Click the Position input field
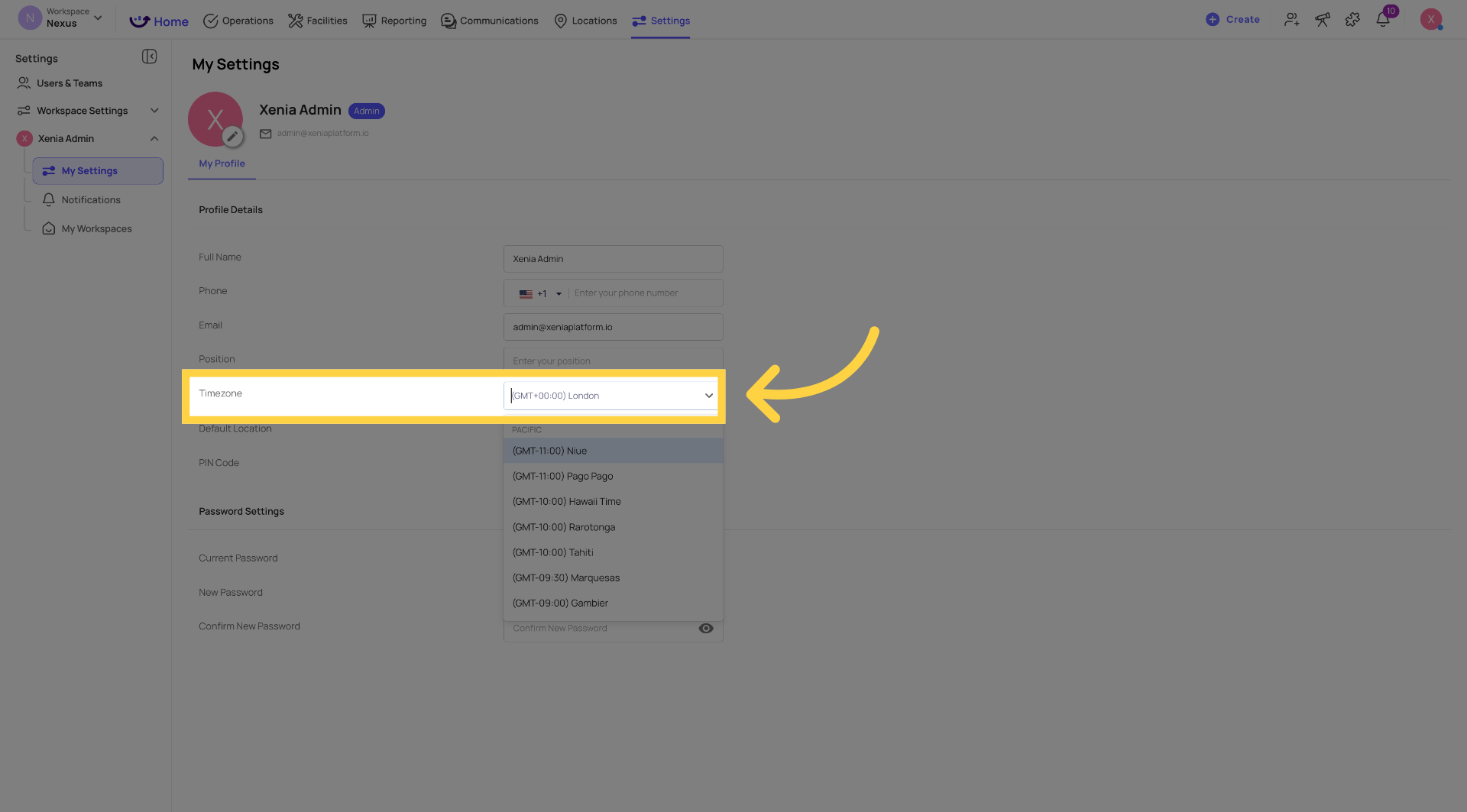 click(x=613, y=360)
